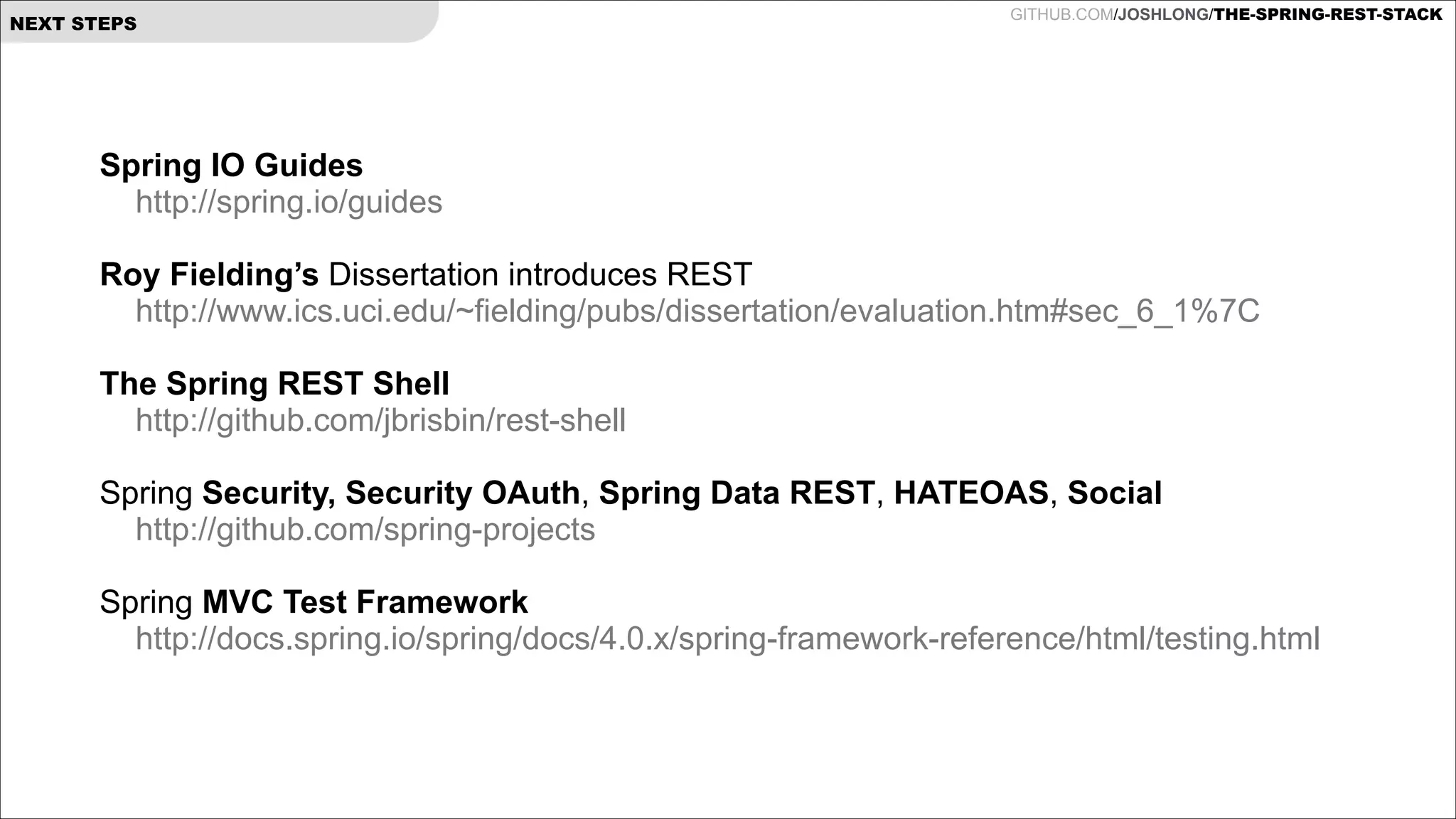Select The Spring REST Shell heading
Image resolution: width=1456 pixels, height=819 pixels.
click(x=274, y=384)
